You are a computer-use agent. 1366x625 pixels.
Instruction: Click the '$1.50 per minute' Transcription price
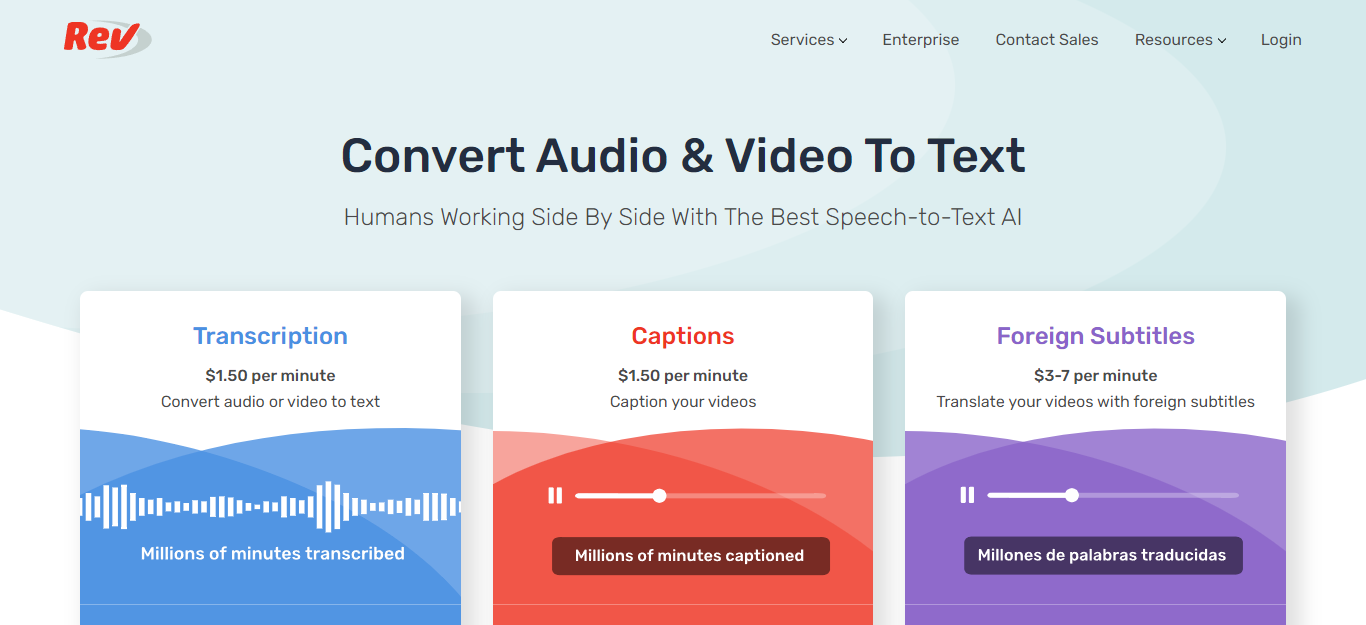[271, 376]
